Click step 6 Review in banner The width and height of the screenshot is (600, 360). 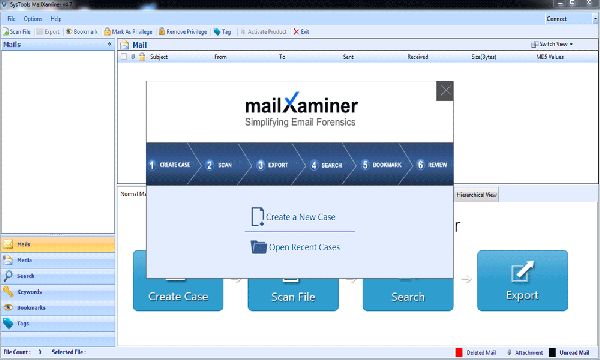tap(432, 165)
